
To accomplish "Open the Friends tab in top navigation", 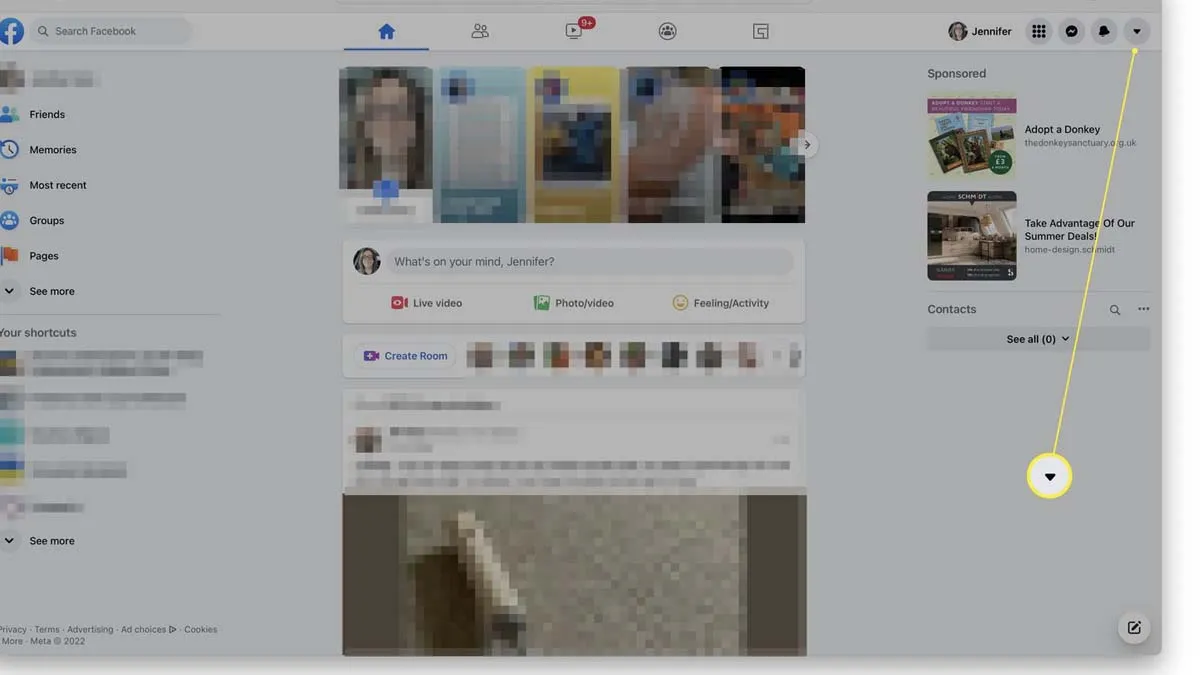I will coord(480,31).
